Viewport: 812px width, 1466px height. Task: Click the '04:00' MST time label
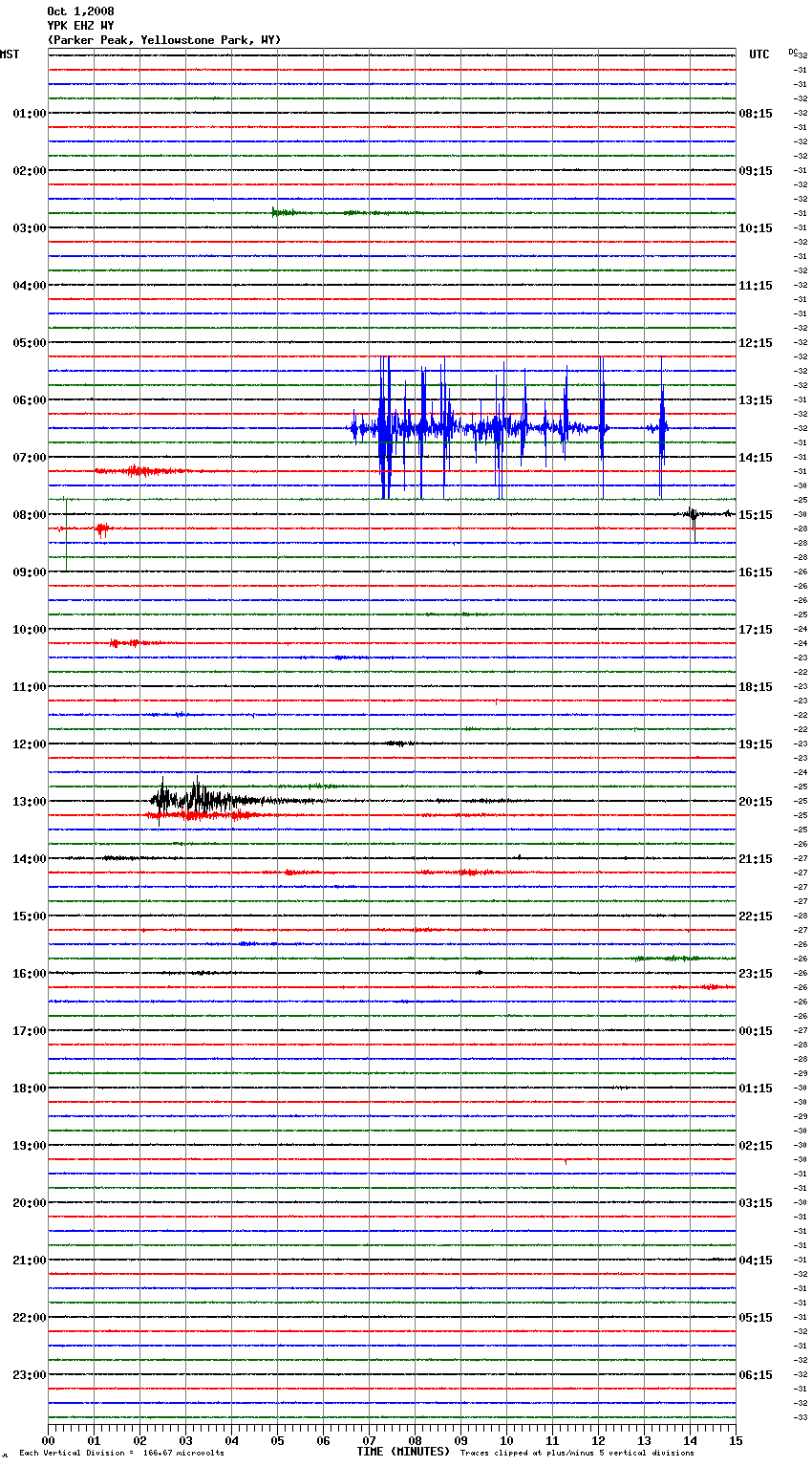[x=30, y=286]
